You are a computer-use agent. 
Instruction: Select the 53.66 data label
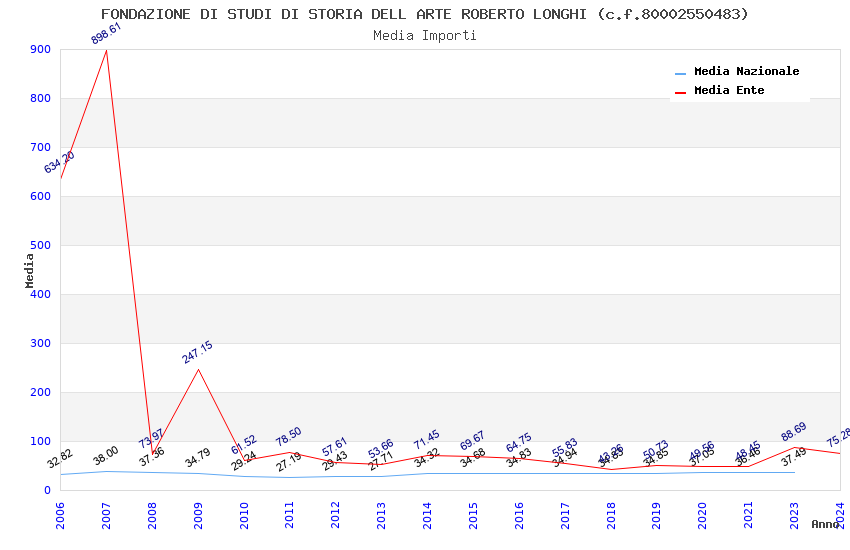381,449
